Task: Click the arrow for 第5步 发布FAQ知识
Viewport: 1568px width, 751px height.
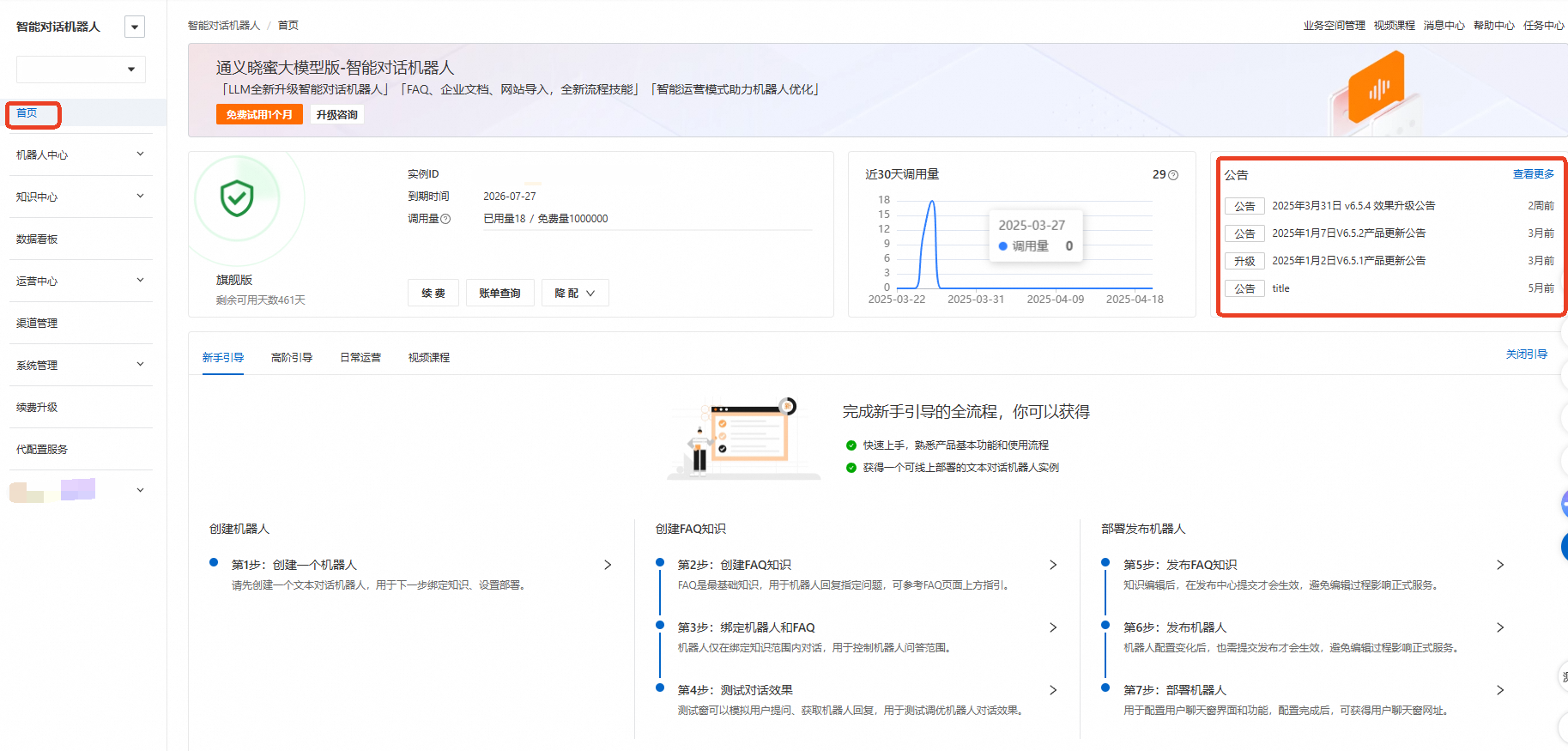Action: (x=1500, y=565)
